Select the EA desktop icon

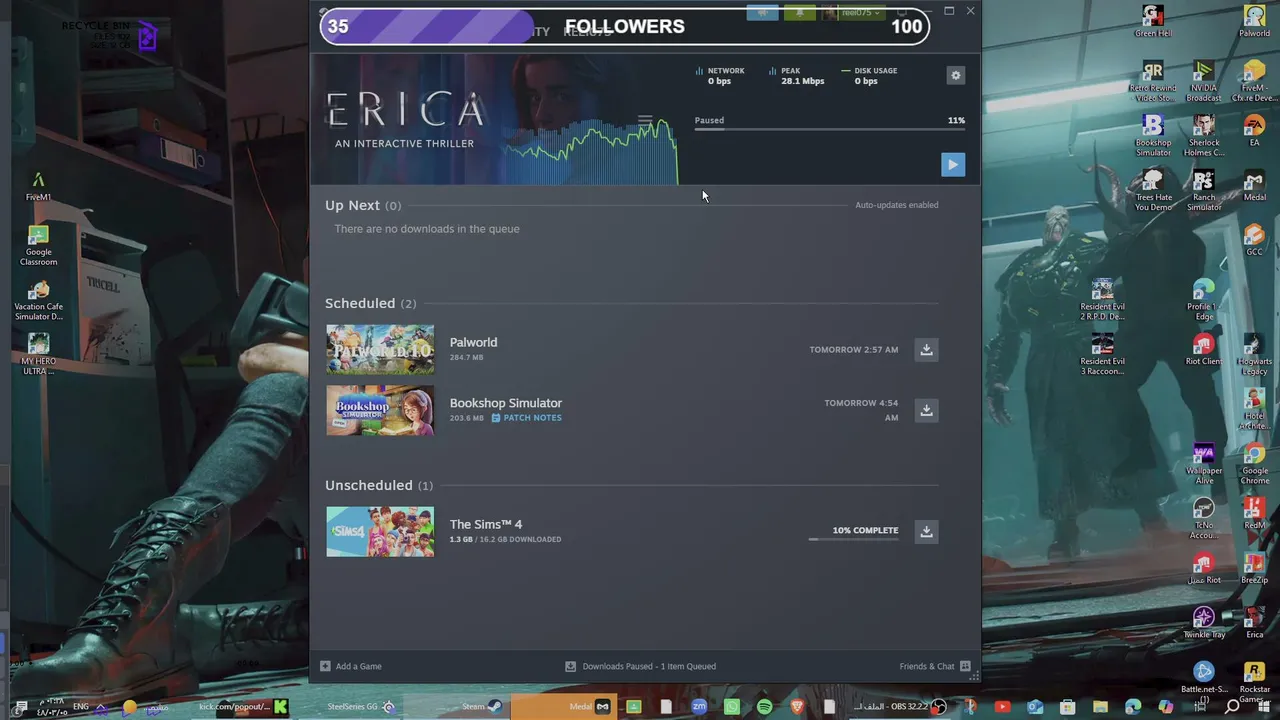[x=1254, y=131]
